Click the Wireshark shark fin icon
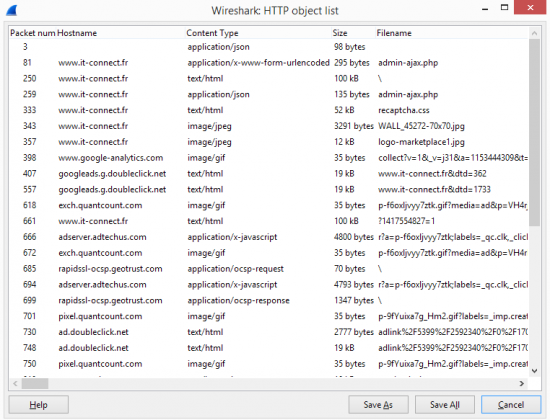 (x=12, y=11)
